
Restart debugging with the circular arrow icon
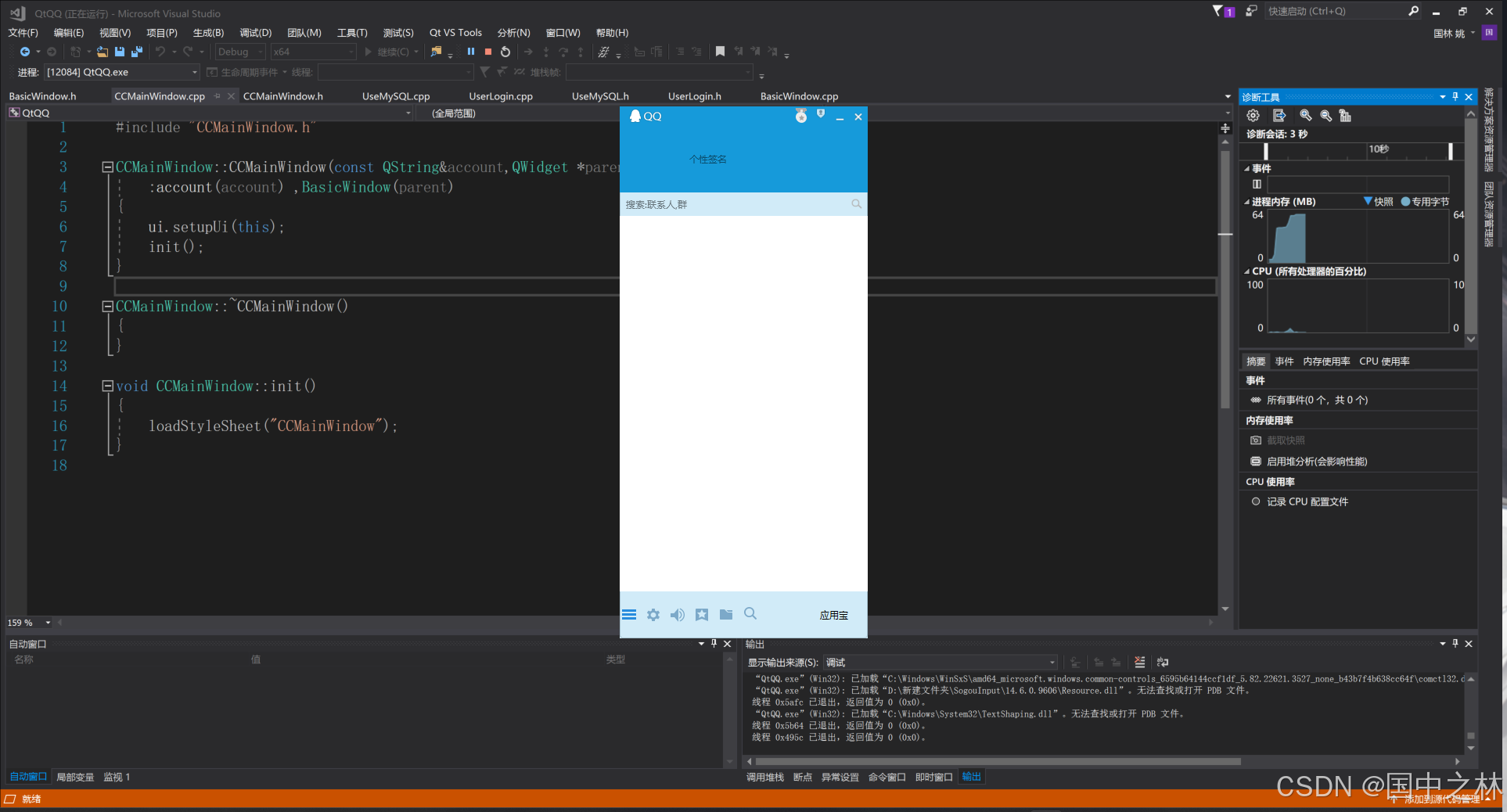pos(505,52)
